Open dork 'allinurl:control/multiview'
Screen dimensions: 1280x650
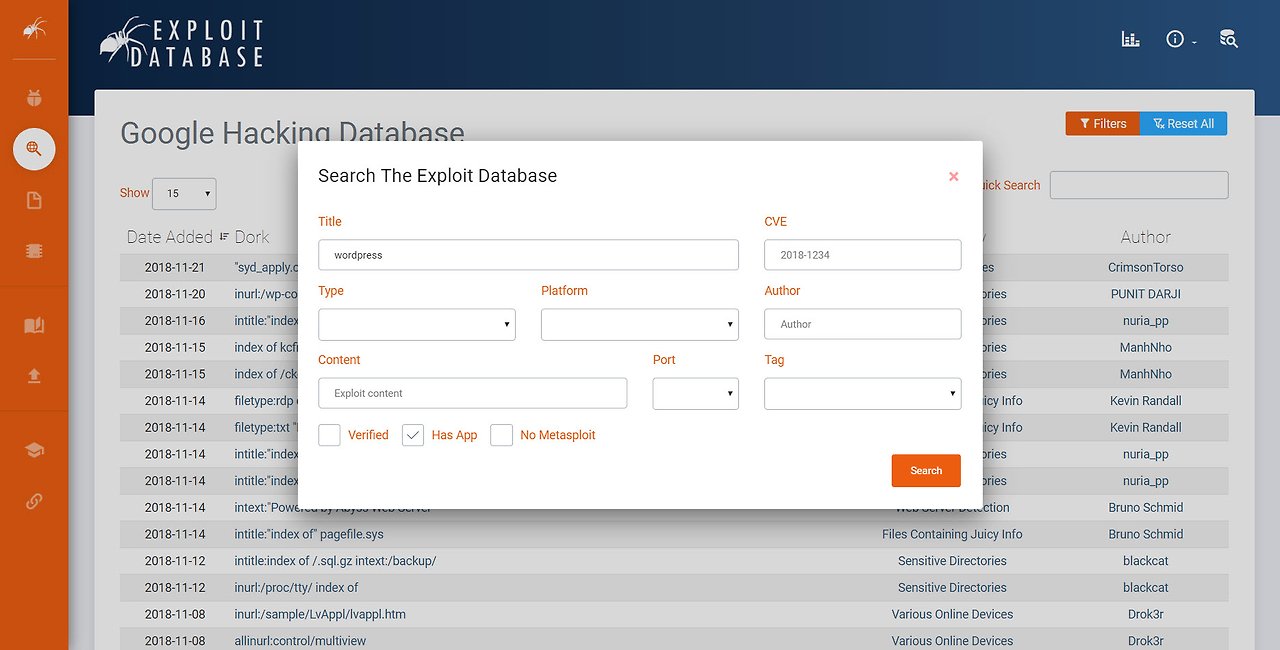coord(300,641)
